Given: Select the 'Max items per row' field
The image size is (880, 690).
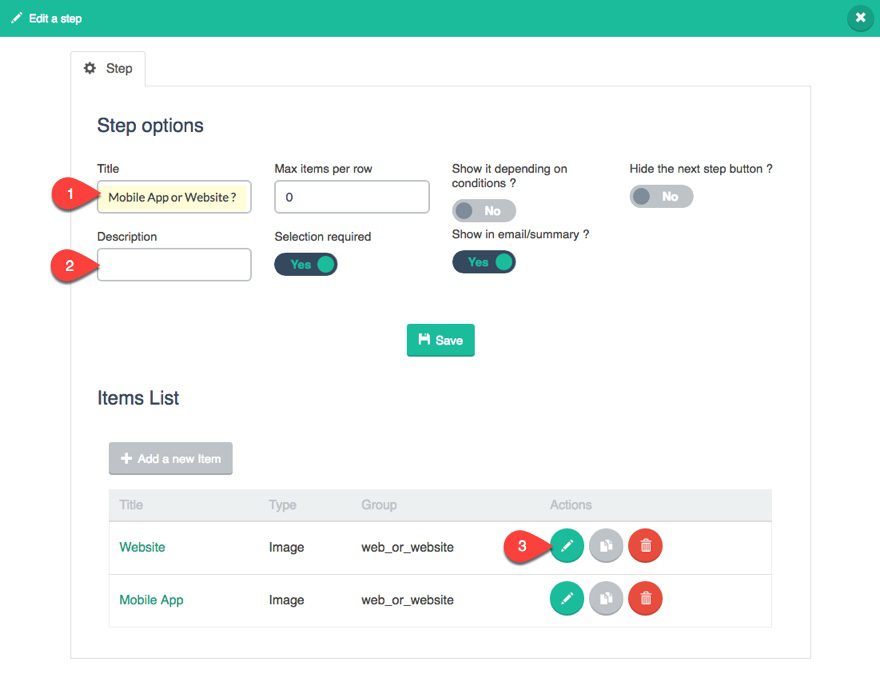Looking at the screenshot, I should click(352, 197).
